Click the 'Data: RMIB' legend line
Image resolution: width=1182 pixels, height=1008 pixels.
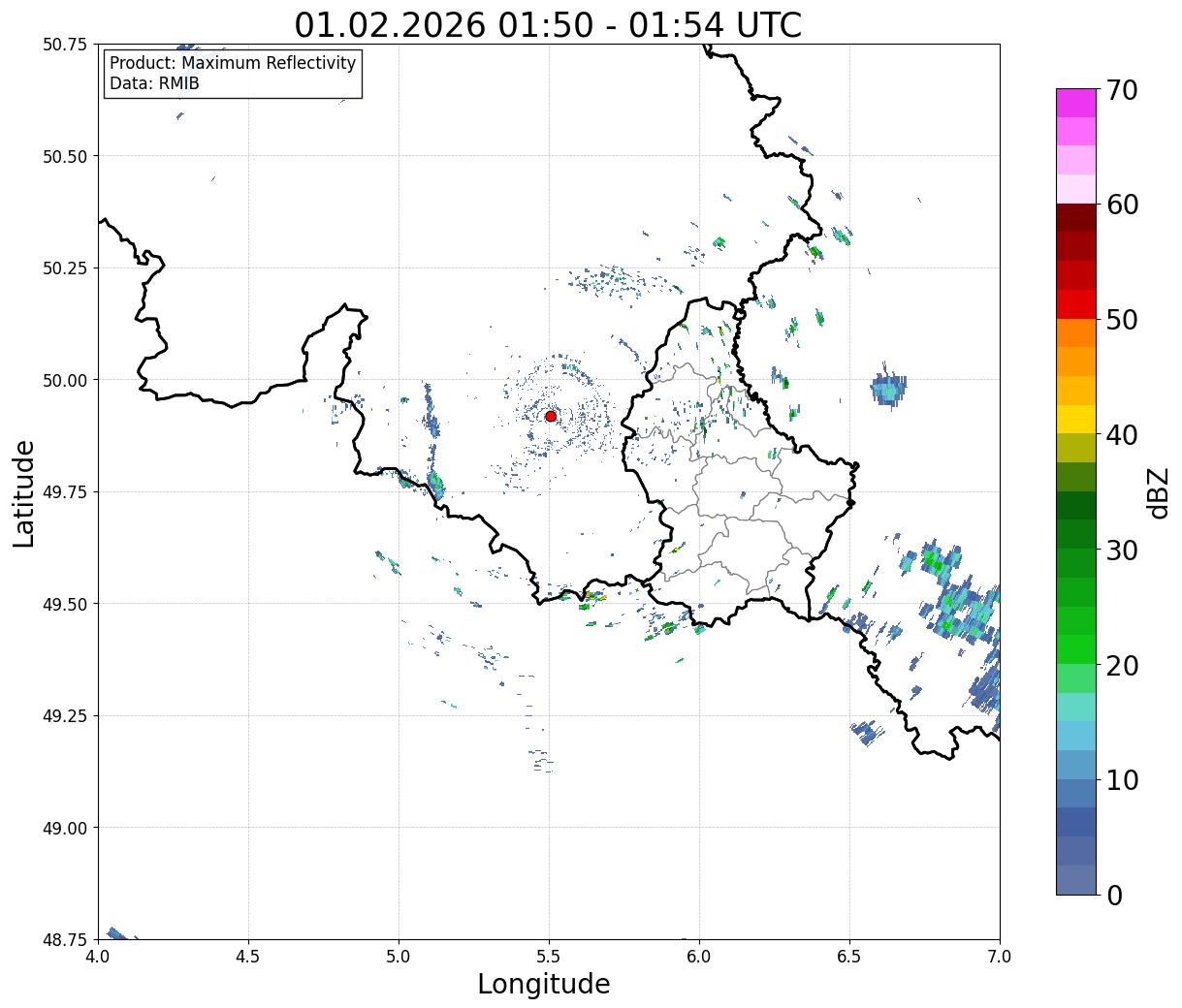pos(154,83)
